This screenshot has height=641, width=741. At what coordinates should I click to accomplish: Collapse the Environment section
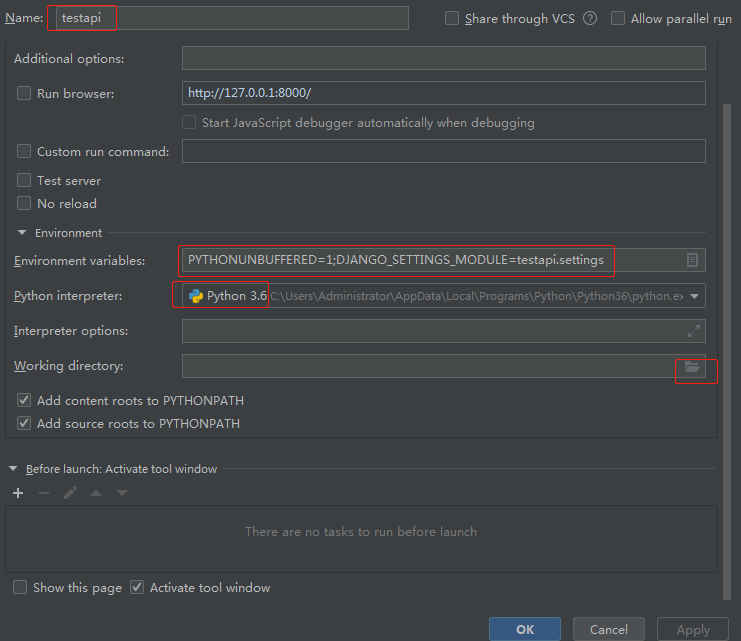[22, 233]
